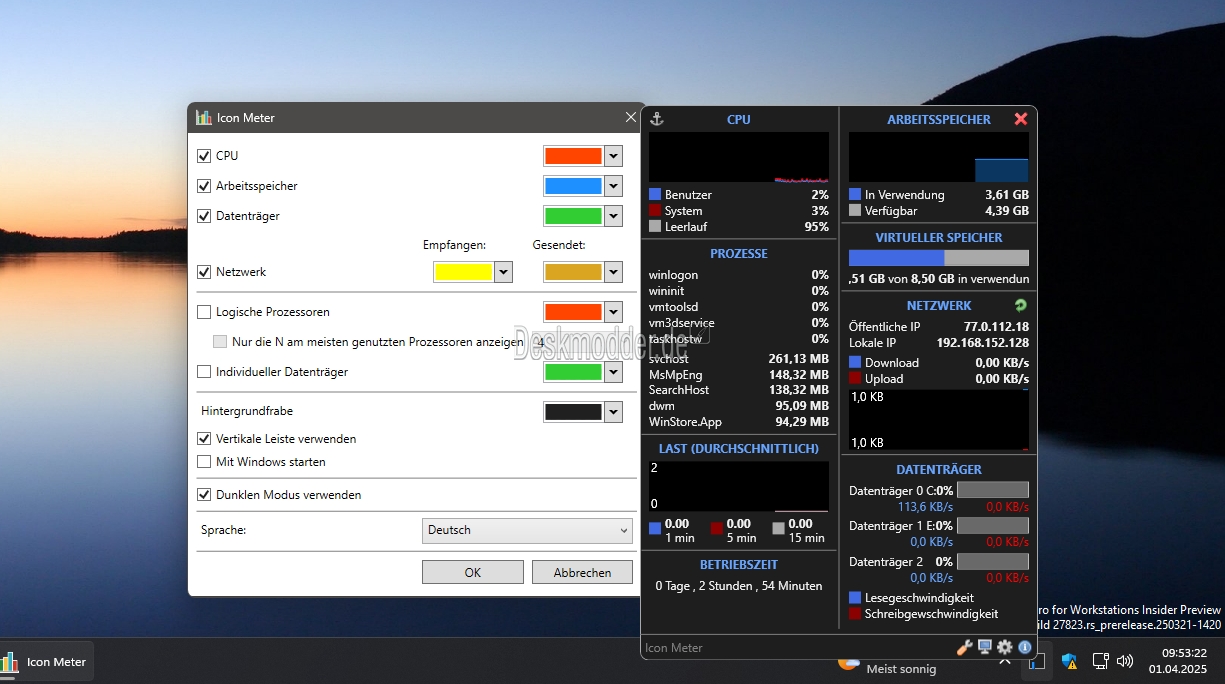Click the wrench tools icon in popup footer
The width and height of the screenshot is (1225, 684).
tap(964, 647)
